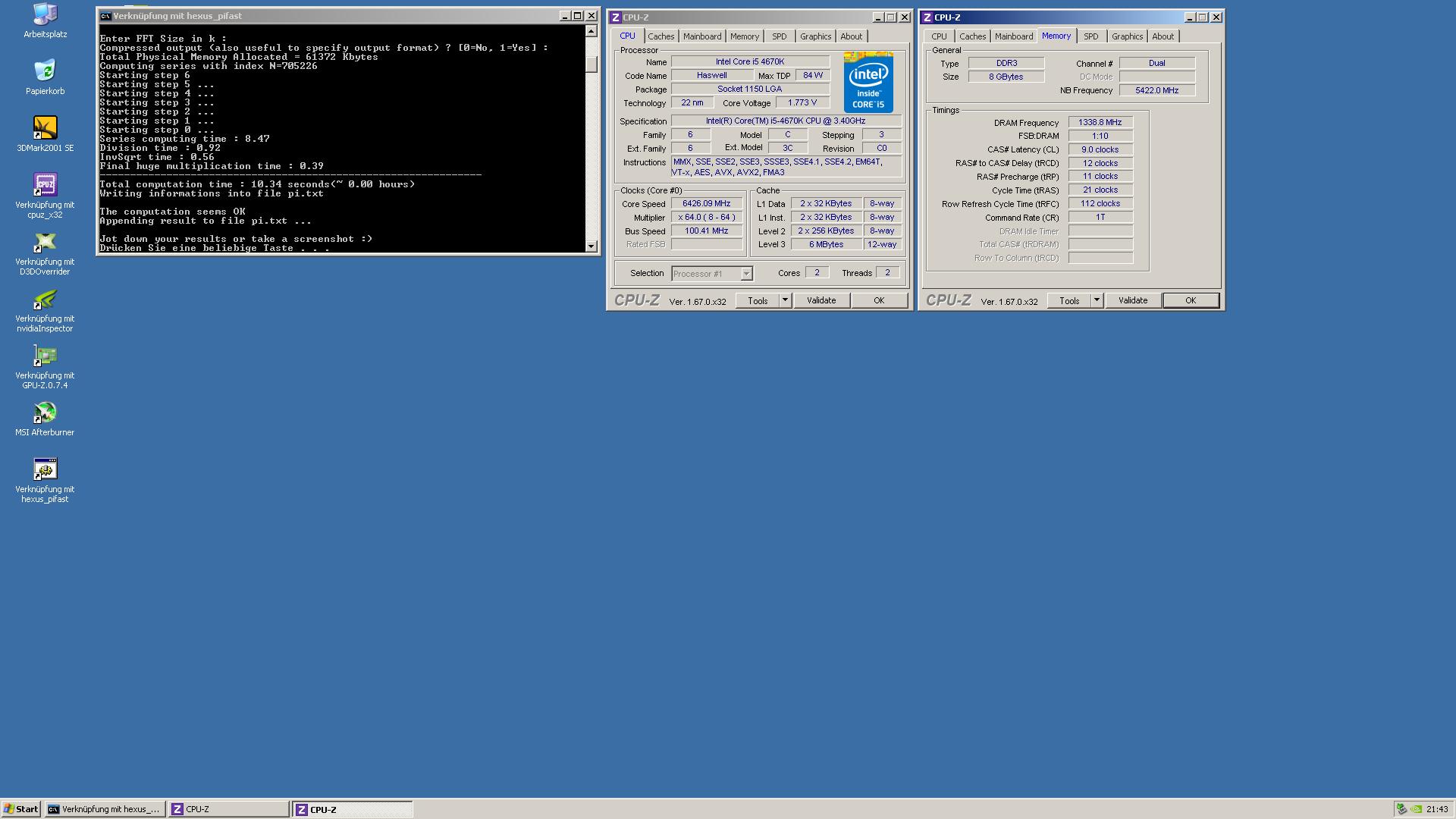Activate the first CPU-Z taskbar button

[228, 809]
